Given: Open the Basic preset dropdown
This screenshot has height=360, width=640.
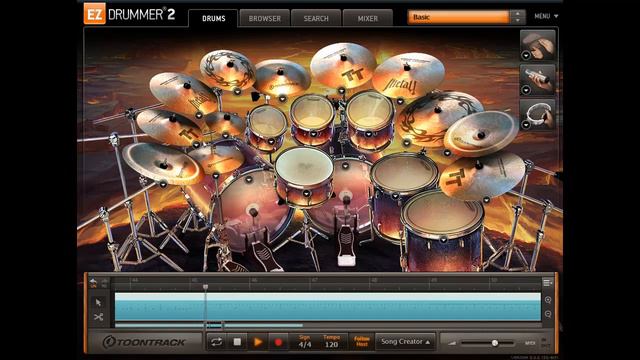Looking at the screenshot, I should (x=458, y=17).
